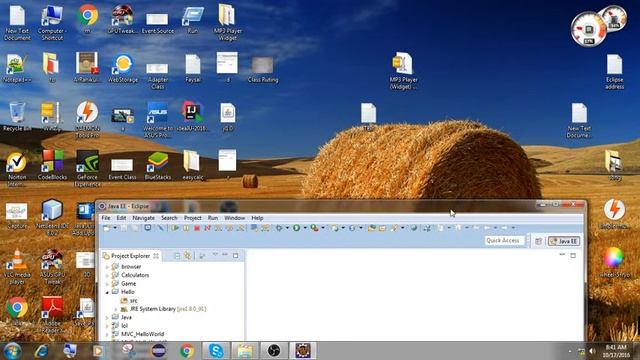Select the src folder under Hello
Screen dimensions: 640x360
tap(133, 301)
